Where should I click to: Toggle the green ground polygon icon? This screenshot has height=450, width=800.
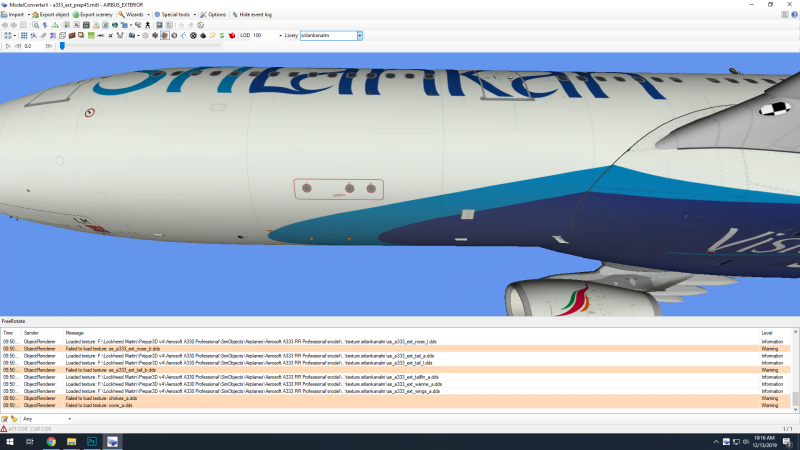(91, 36)
